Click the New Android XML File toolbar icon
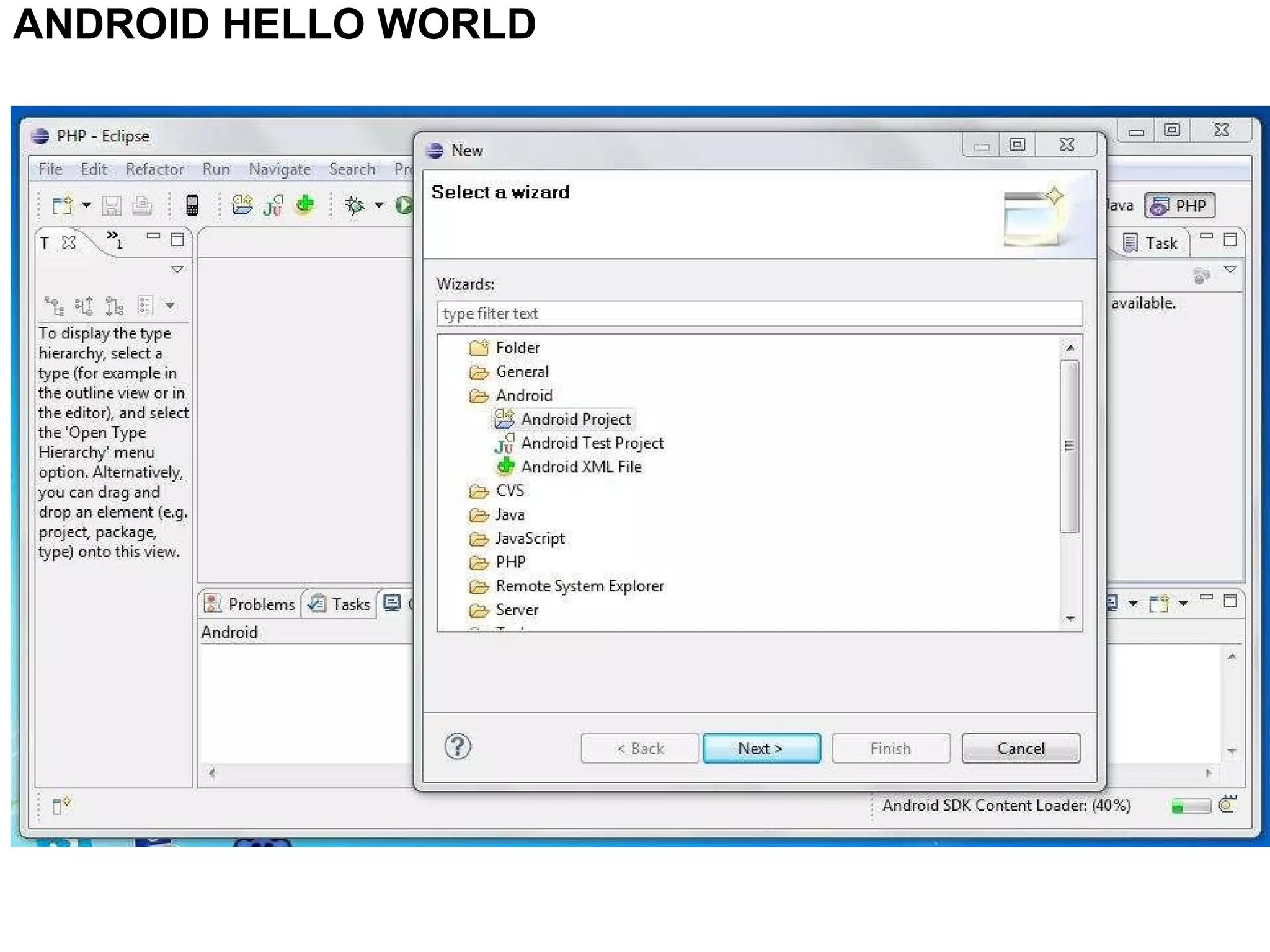 (304, 205)
